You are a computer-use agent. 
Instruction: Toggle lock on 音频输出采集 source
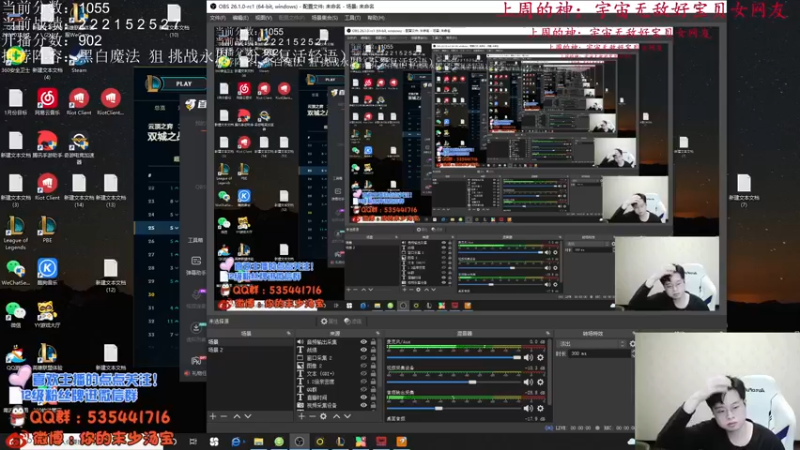click(373, 342)
